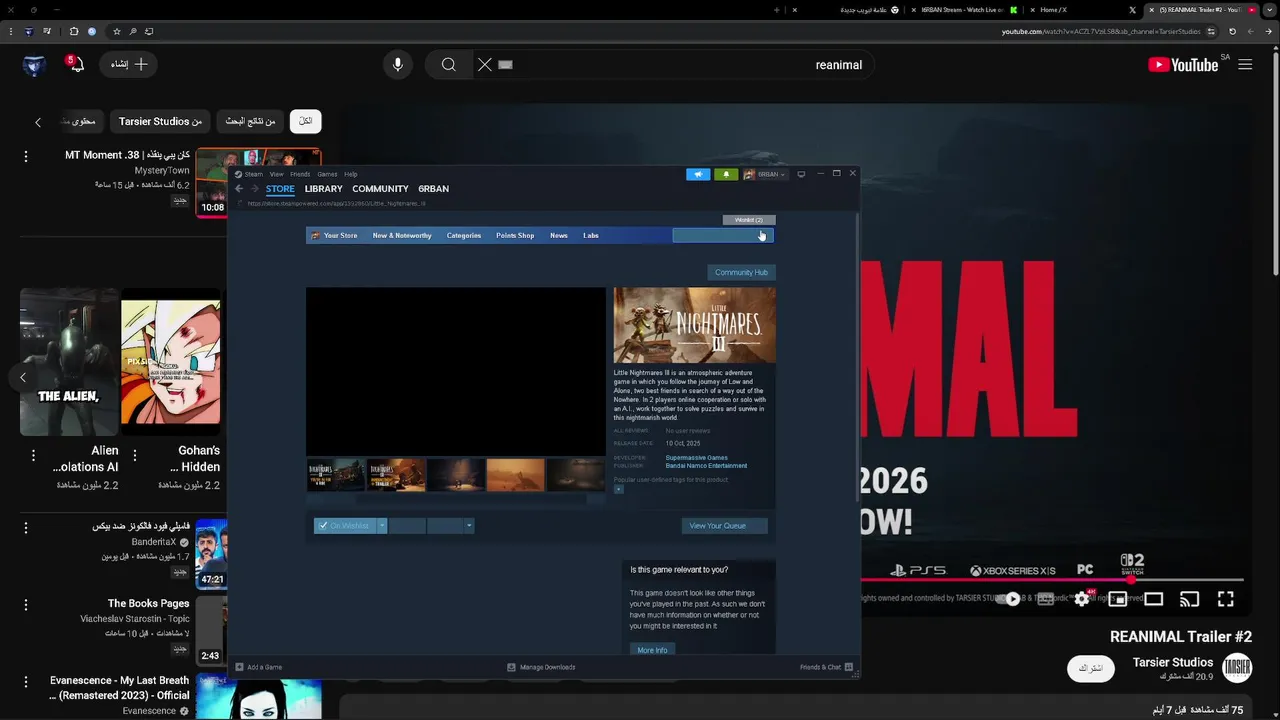The width and height of the screenshot is (1280, 720).
Task: Toggle YouTube autoplay switch
Action: [1010, 599]
